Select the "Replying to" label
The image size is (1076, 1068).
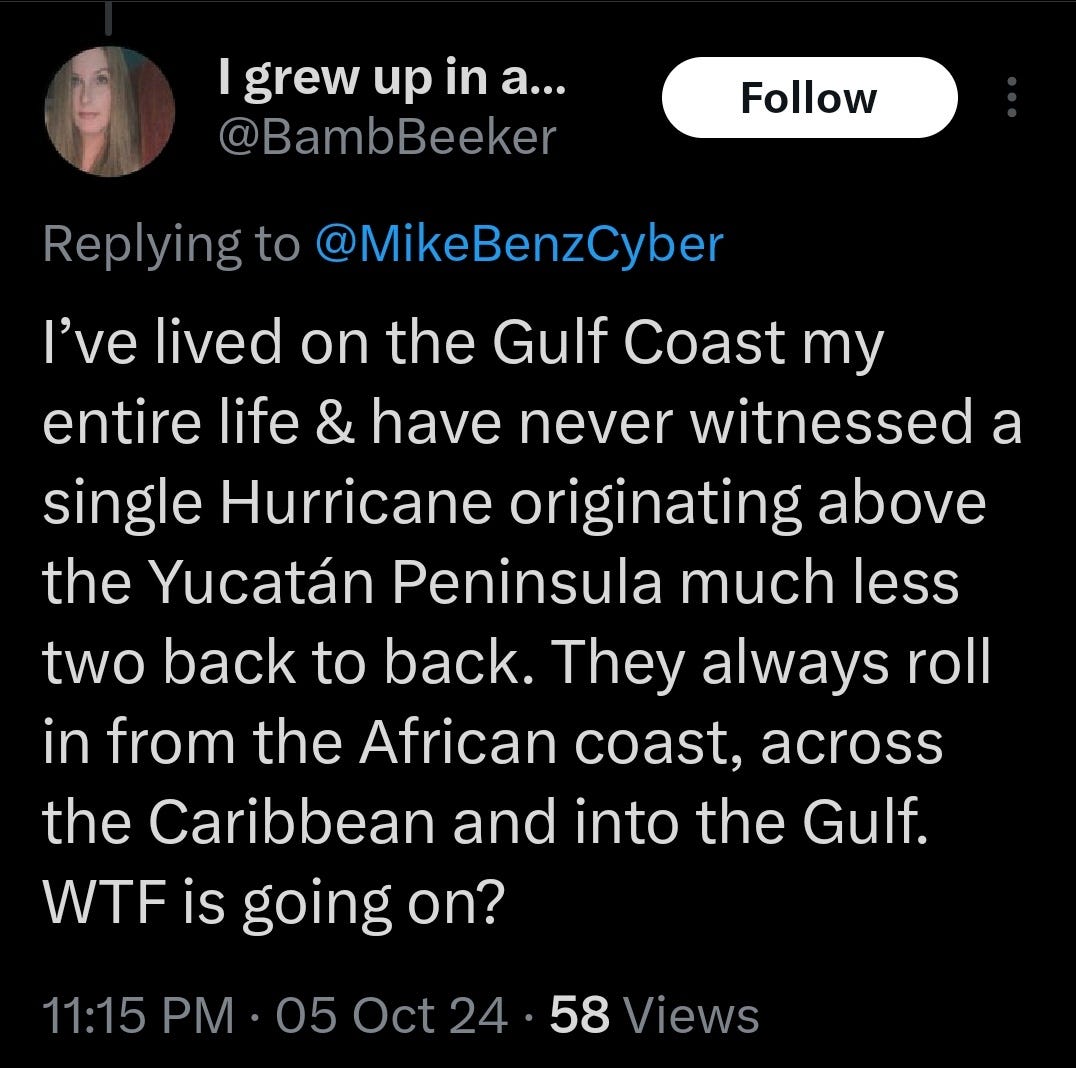point(172,244)
